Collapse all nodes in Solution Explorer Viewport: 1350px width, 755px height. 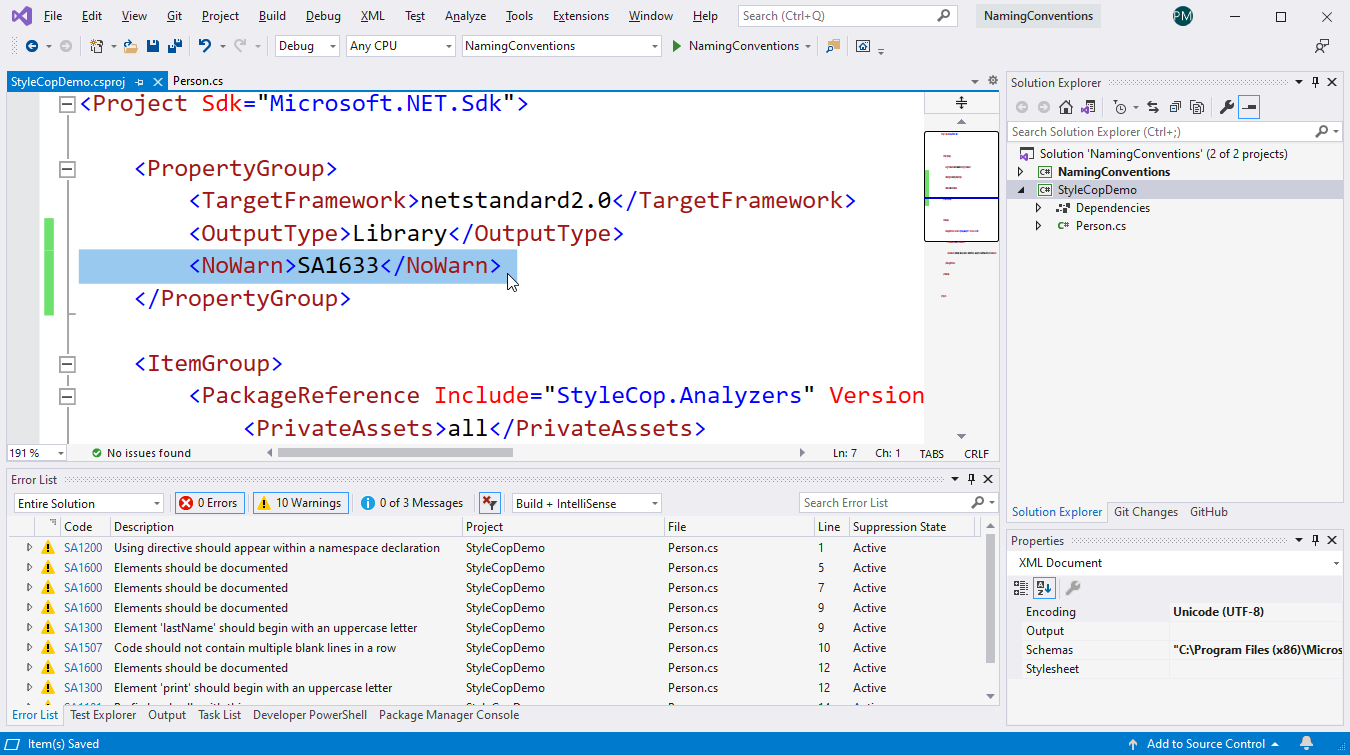point(1175,107)
